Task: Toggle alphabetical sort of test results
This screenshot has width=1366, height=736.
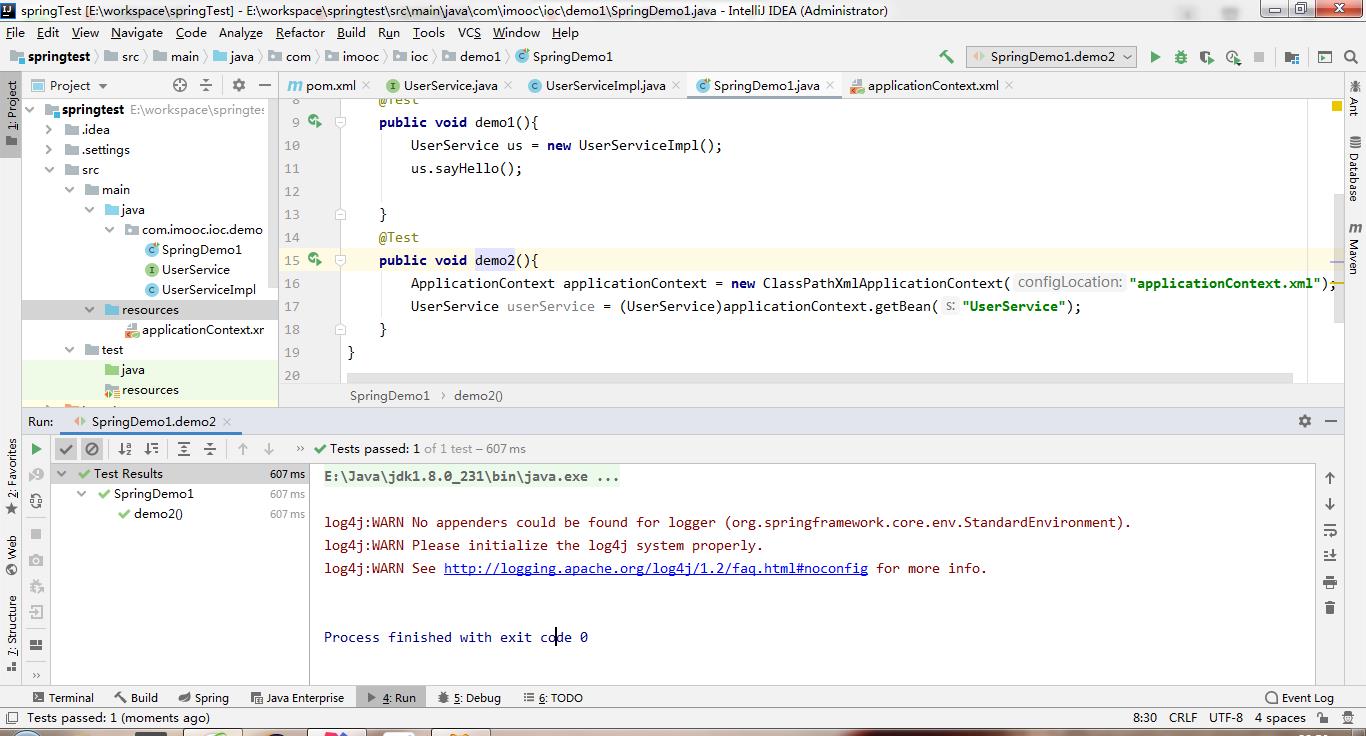Action: coord(125,449)
